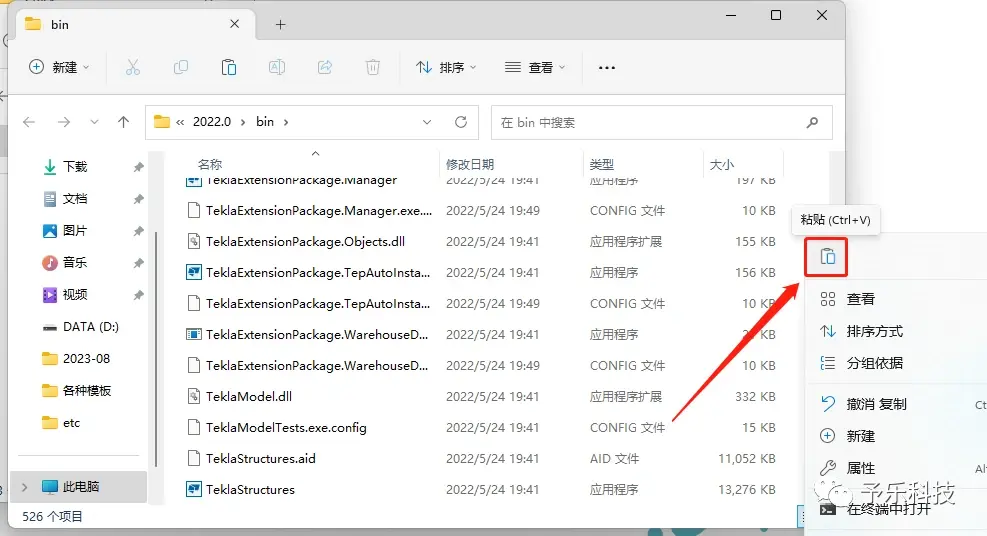Go forward with the right arrow
Viewport: 987px width, 536px height.
(x=64, y=122)
